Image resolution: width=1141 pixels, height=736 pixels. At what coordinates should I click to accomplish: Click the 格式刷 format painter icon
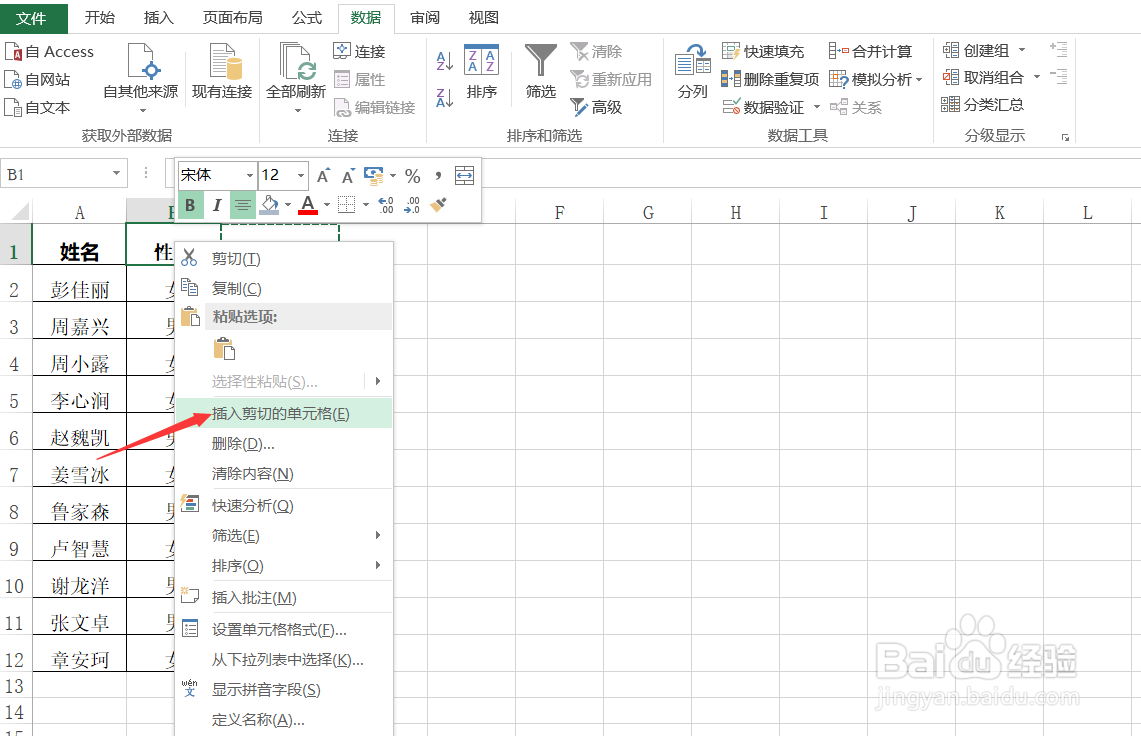(437, 204)
